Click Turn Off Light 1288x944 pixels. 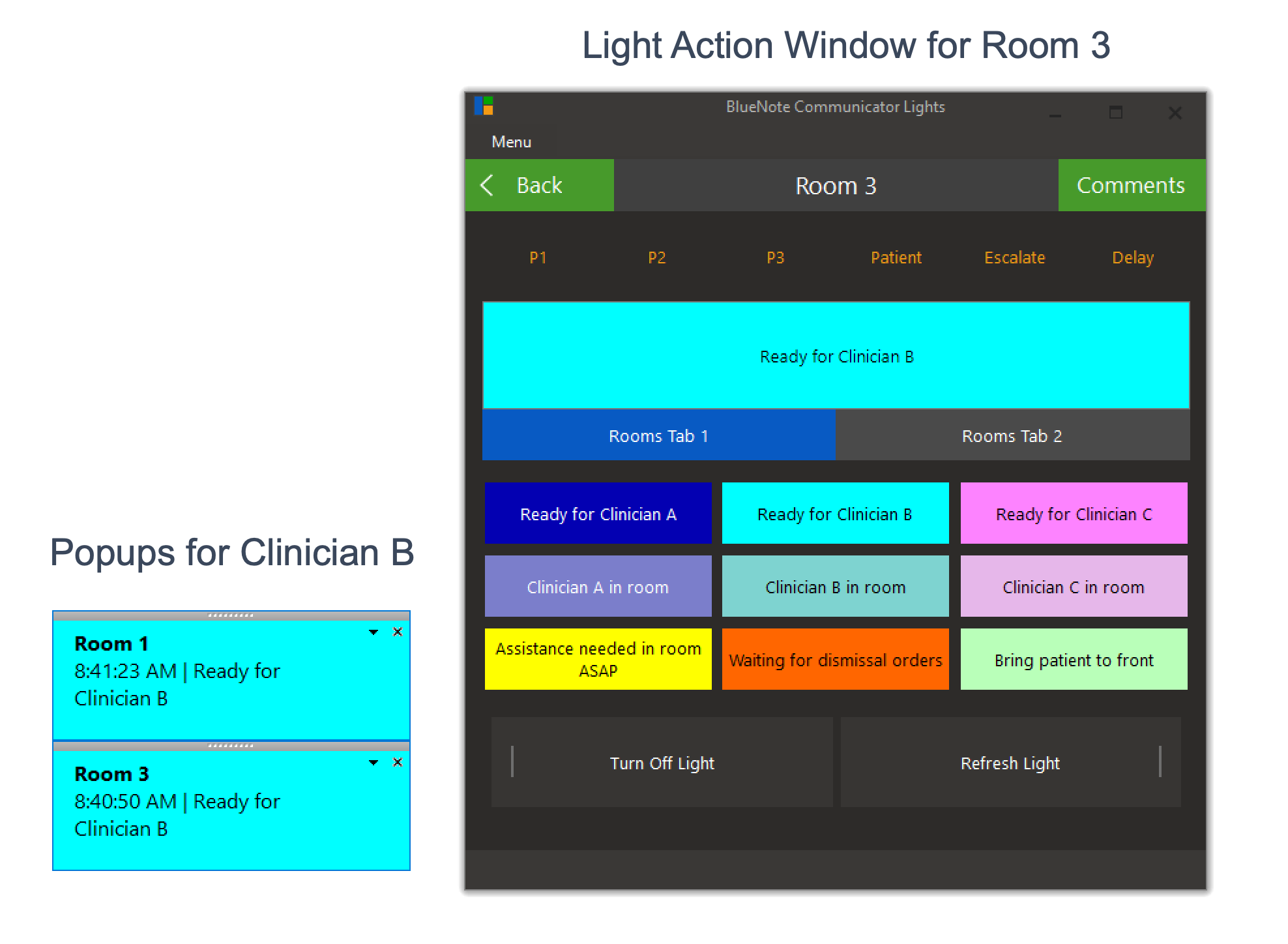point(662,763)
